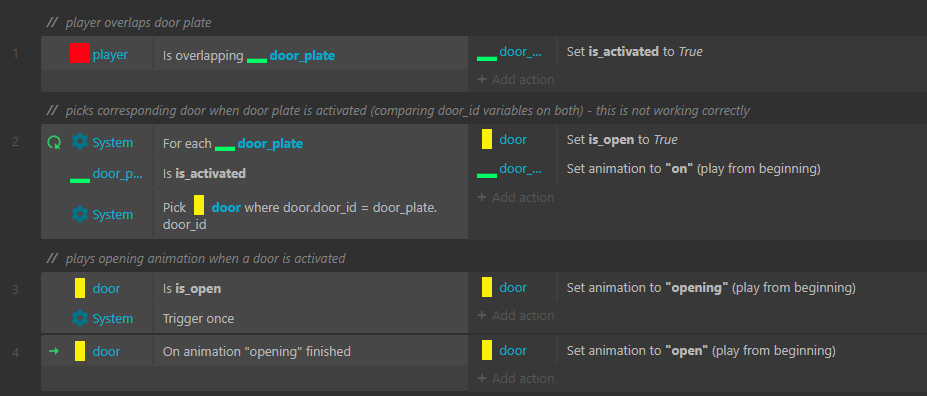The height and width of the screenshot is (396, 927).
Task: Click Add action under event 1
Action: 516,79
